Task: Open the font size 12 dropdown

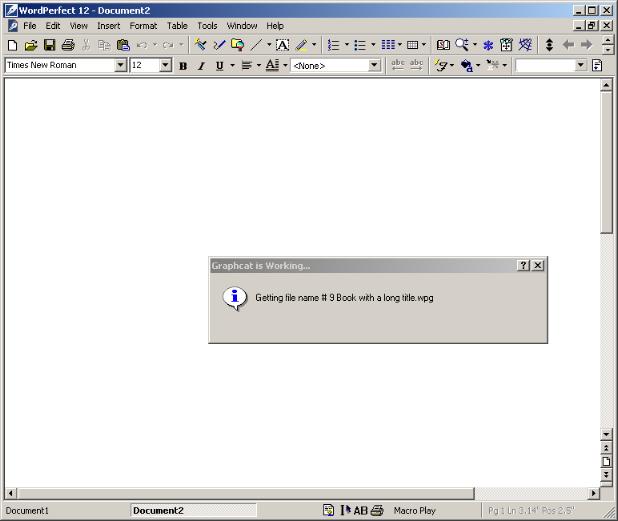Action: 166,65
